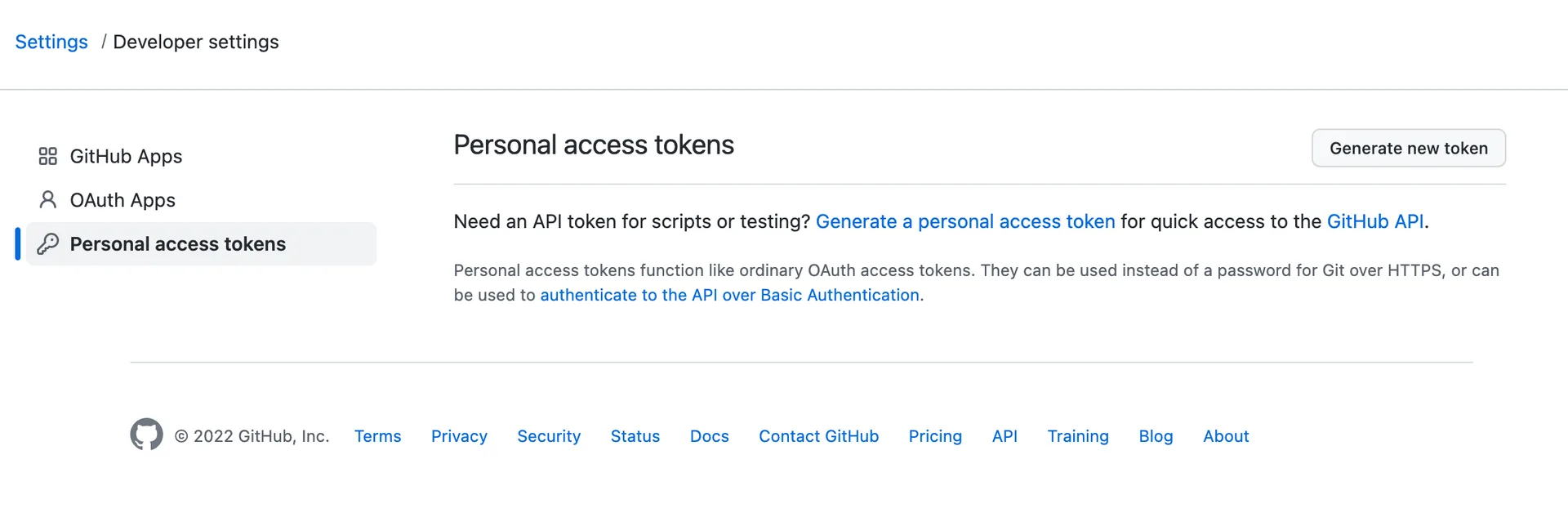Follow the Generate a personal access token link
The height and width of the screenshot is (526, 1568).
pos(965,221)
